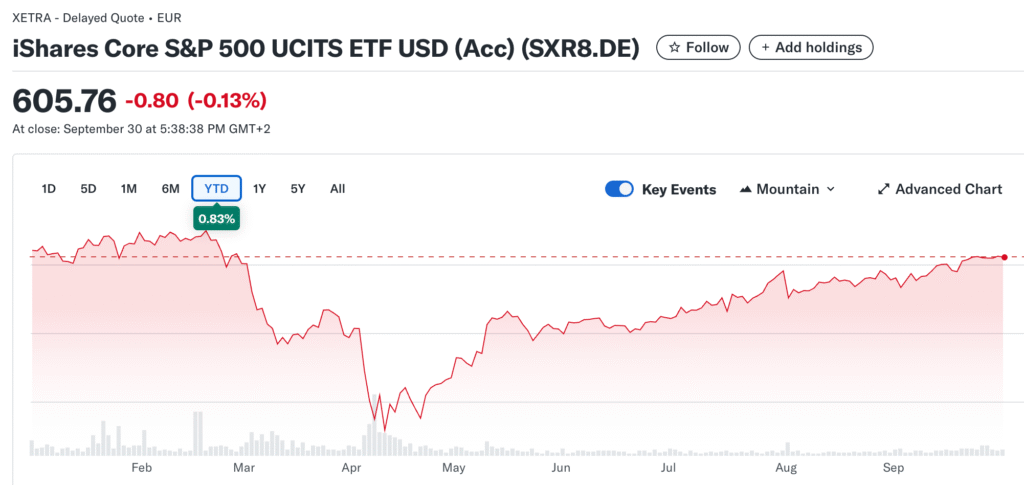Click the star icon in Follow button
1024x485 pixels.
(x=674, y=47)
